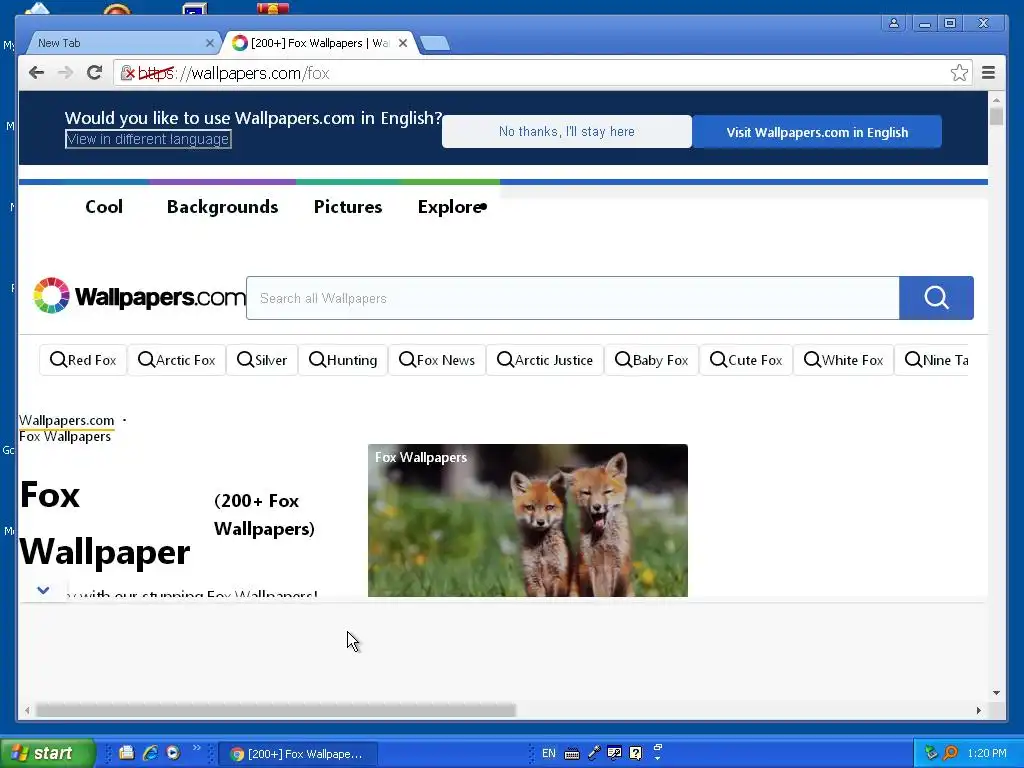Open the Backgrounds menu item
Viewport: 1024px width, 768px height.
[223, 207]
